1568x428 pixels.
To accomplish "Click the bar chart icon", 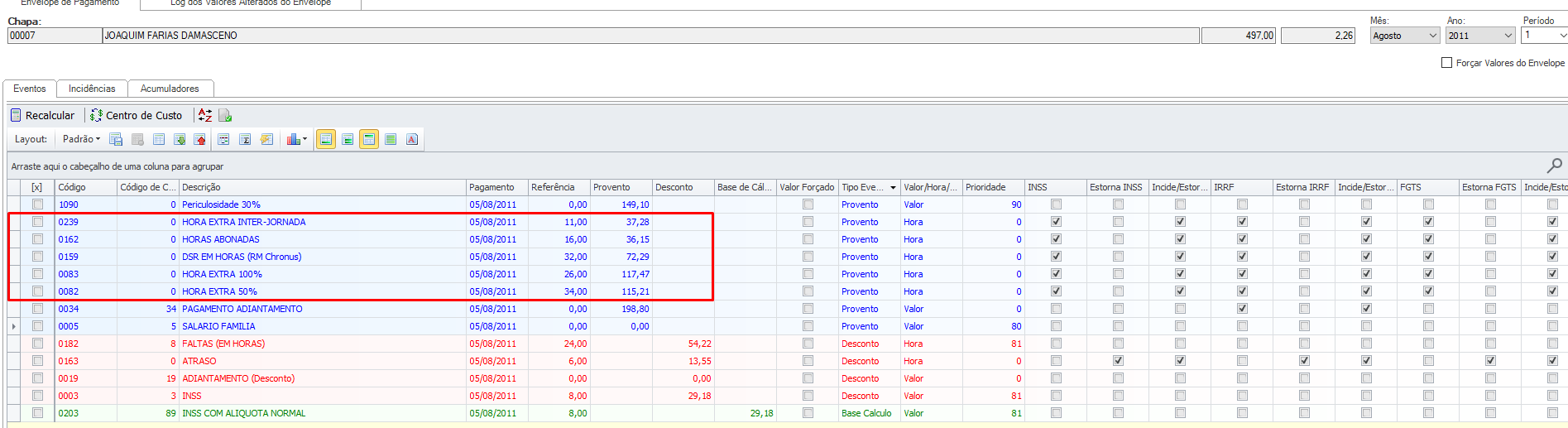I will tap(293, 139).
